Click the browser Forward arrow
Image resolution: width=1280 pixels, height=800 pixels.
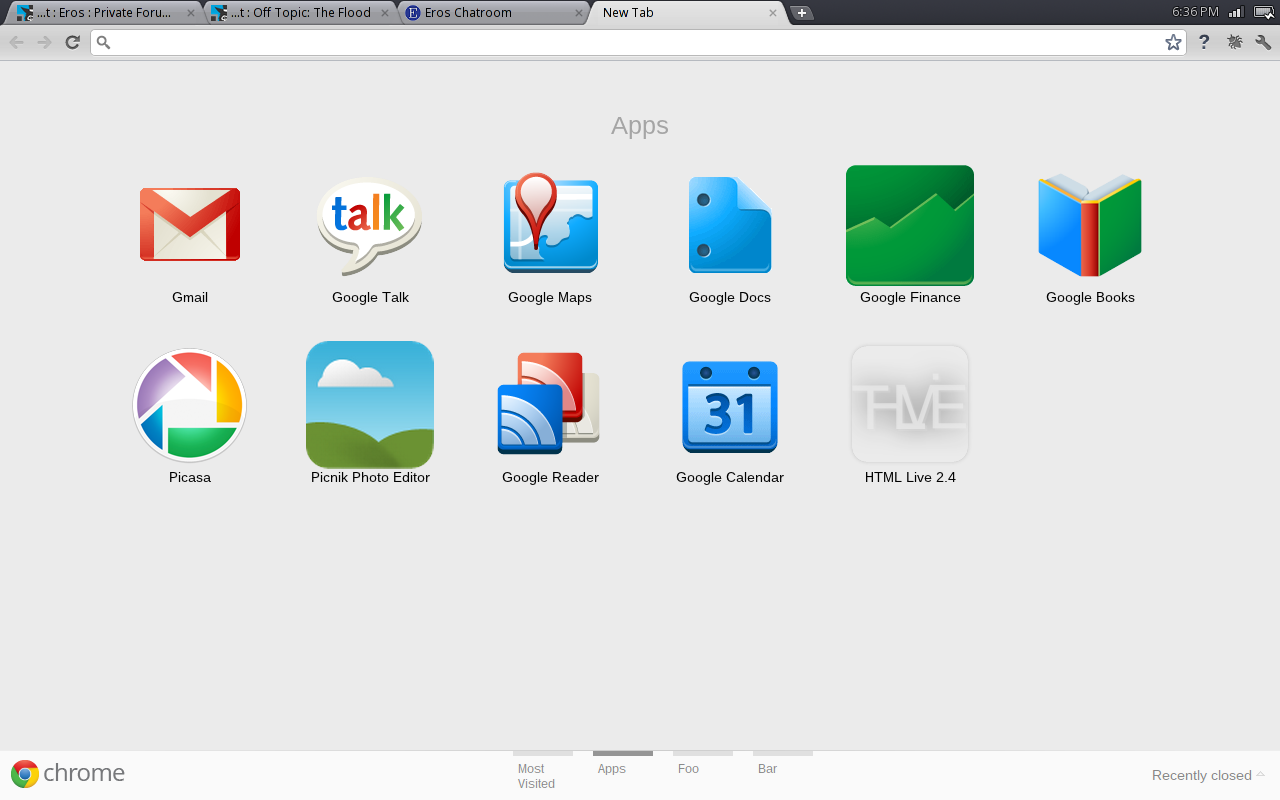44,42
